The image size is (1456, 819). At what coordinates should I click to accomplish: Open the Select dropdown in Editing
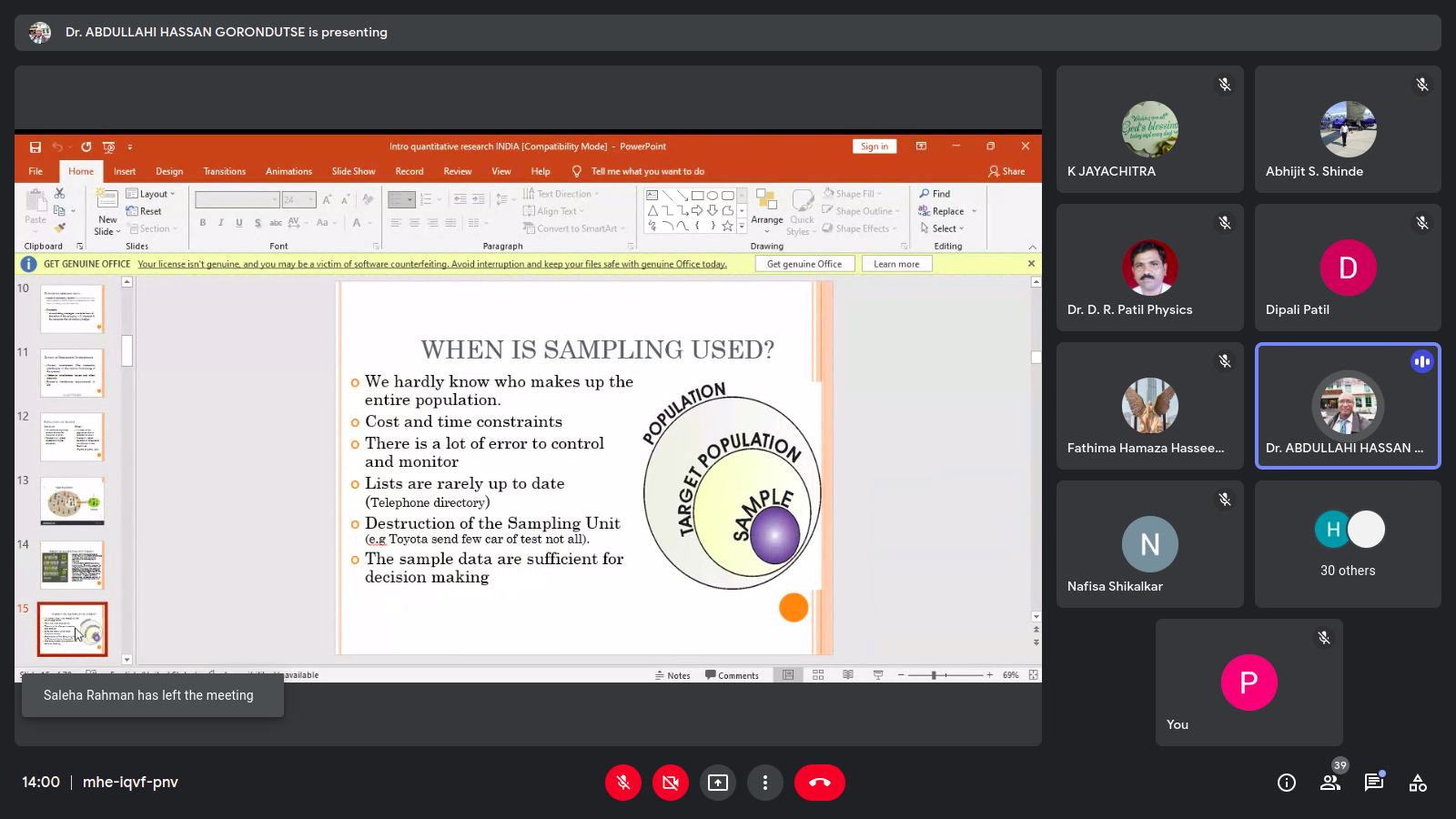(x=942, y=228)
